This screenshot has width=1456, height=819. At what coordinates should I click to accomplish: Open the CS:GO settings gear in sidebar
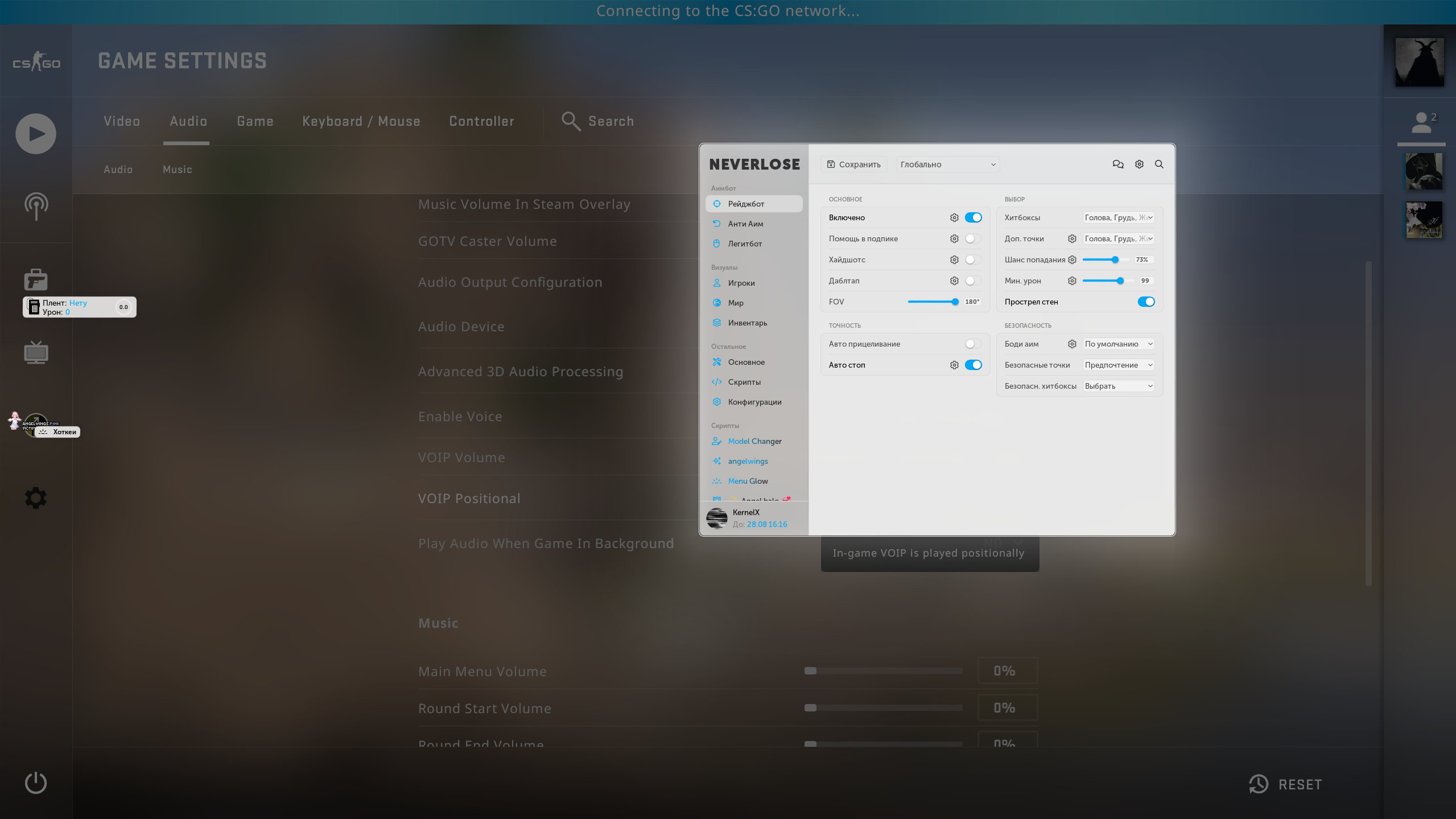pyautogui.click(x=36, y=498)
